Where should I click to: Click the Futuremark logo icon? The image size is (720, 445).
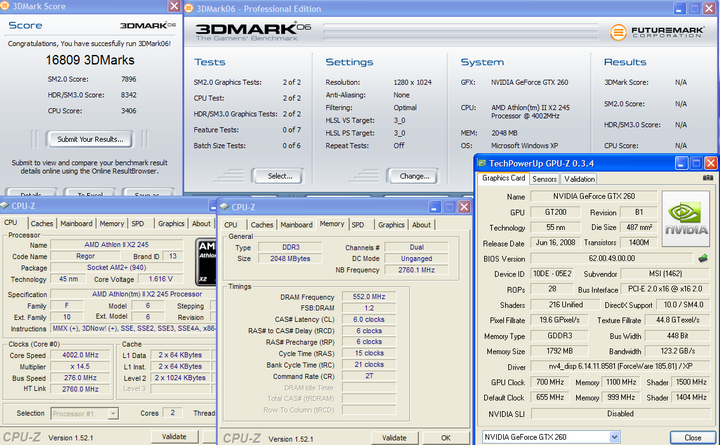618,32
